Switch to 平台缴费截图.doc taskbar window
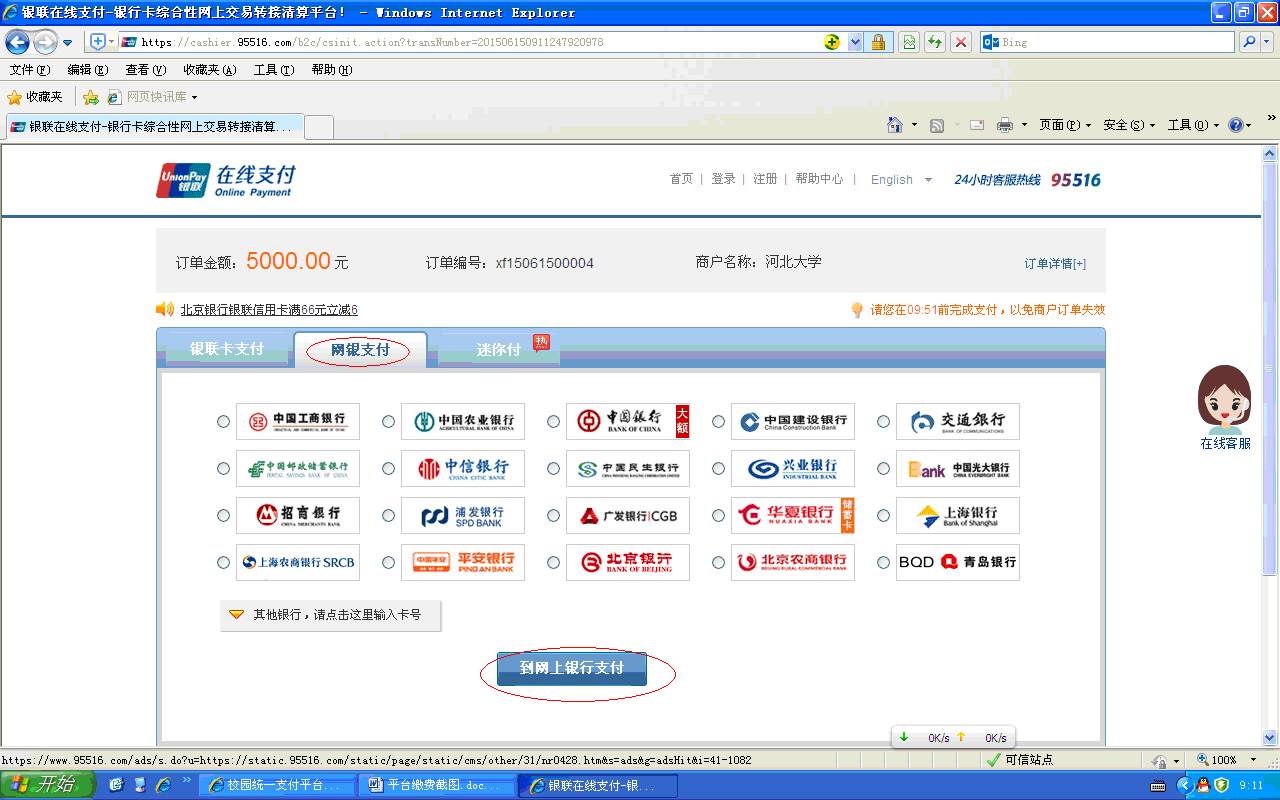The image size is (1280, 800). click(x=438, y=786)
